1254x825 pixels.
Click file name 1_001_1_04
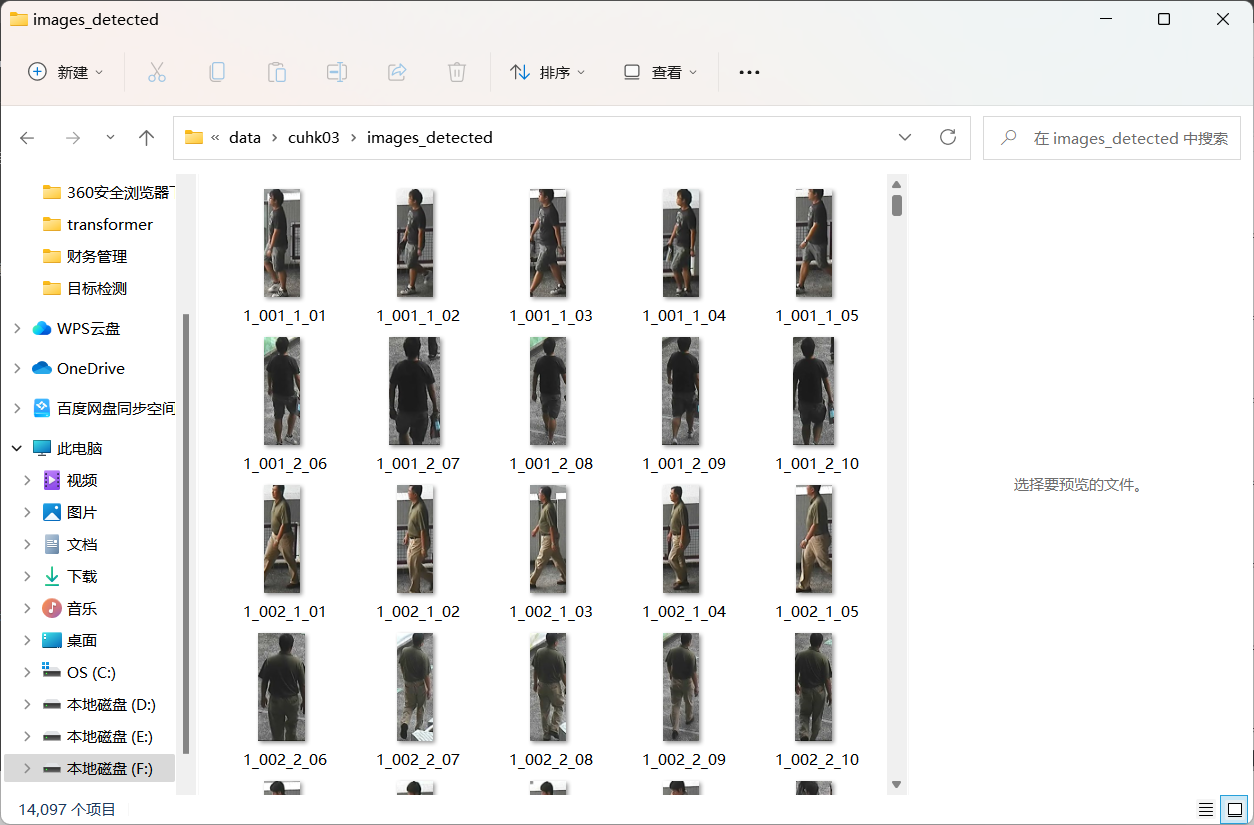(684, 315)
